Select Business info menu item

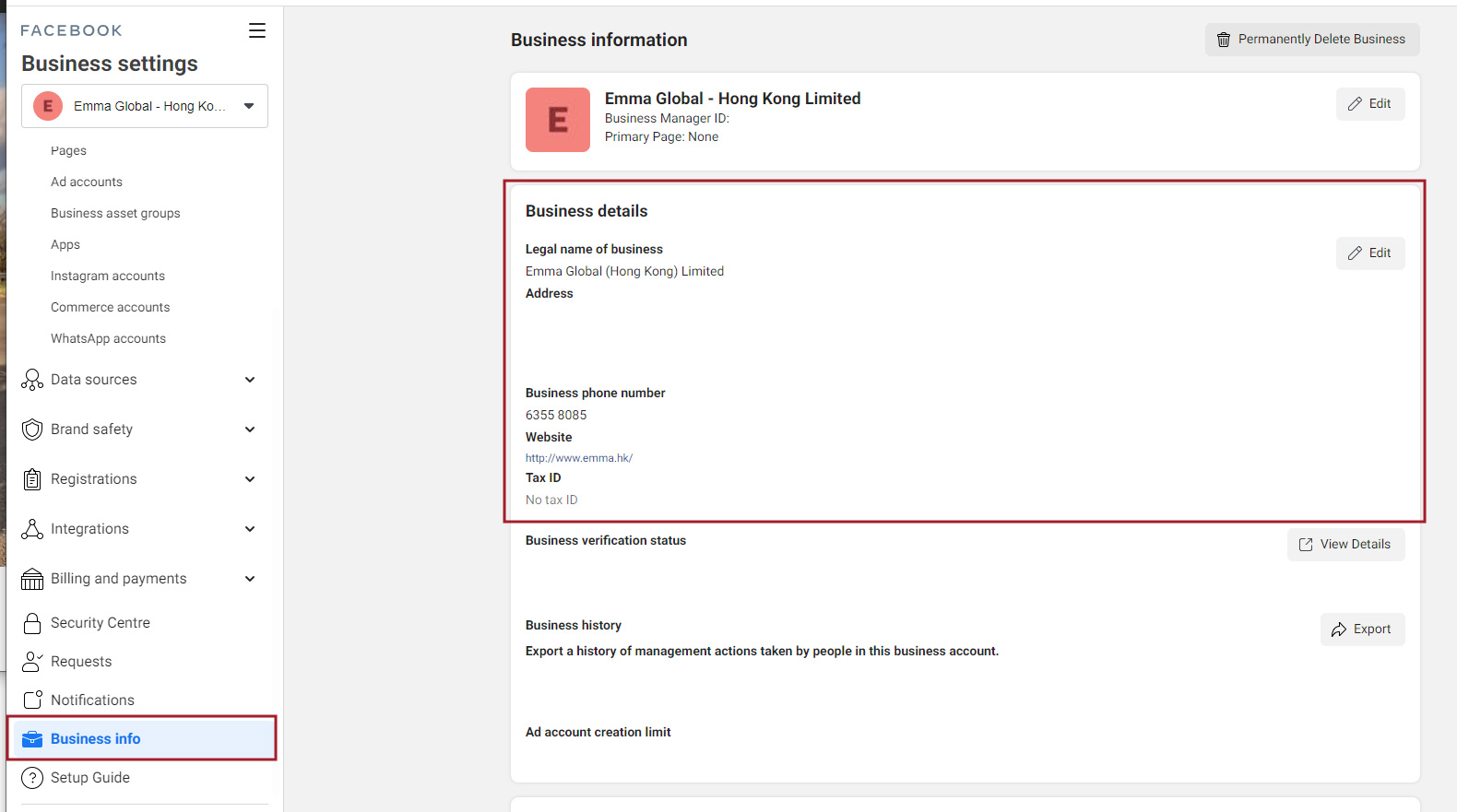[x=142, y=739]
